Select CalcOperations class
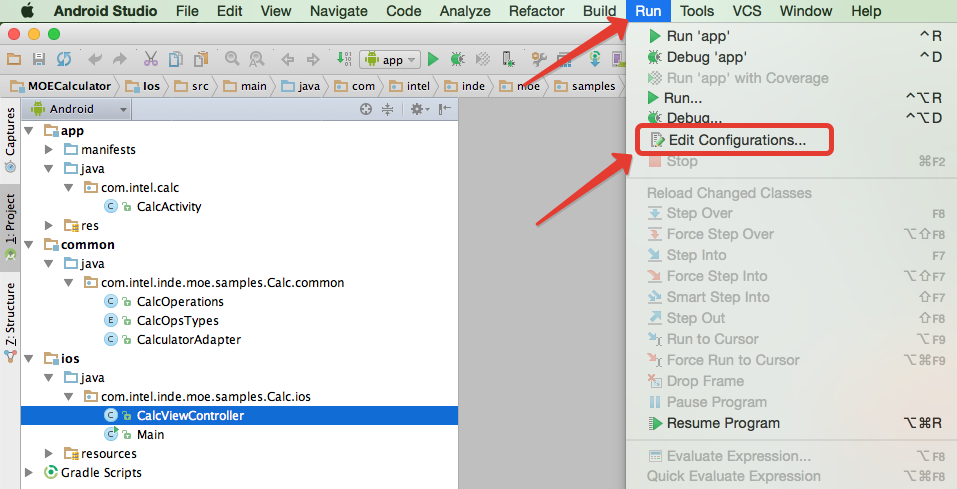Viewport: 957px width, 489px height. pos(180,302)
